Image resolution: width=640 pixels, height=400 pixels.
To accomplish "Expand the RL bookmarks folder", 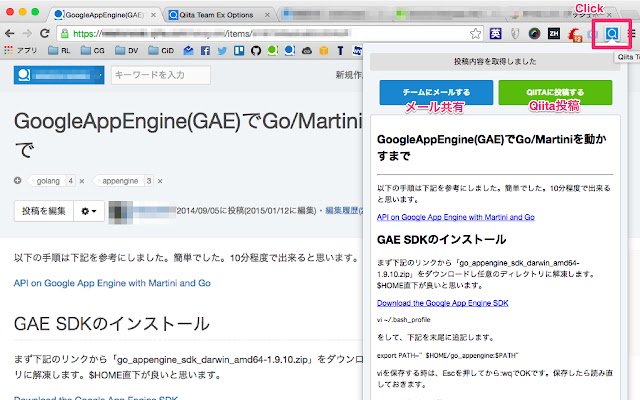I will [59, 51].
